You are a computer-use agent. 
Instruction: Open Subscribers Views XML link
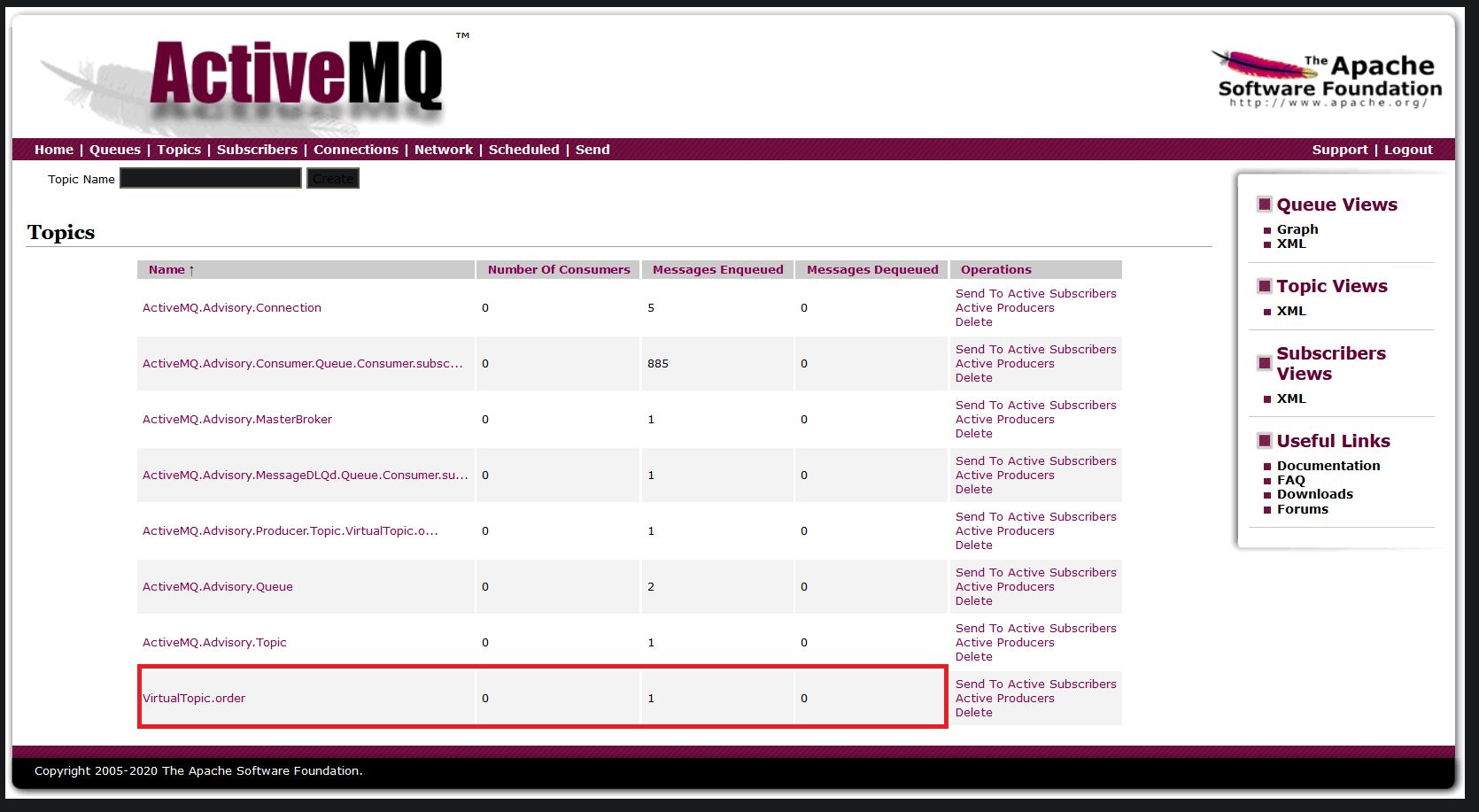tap(1291, 398)
